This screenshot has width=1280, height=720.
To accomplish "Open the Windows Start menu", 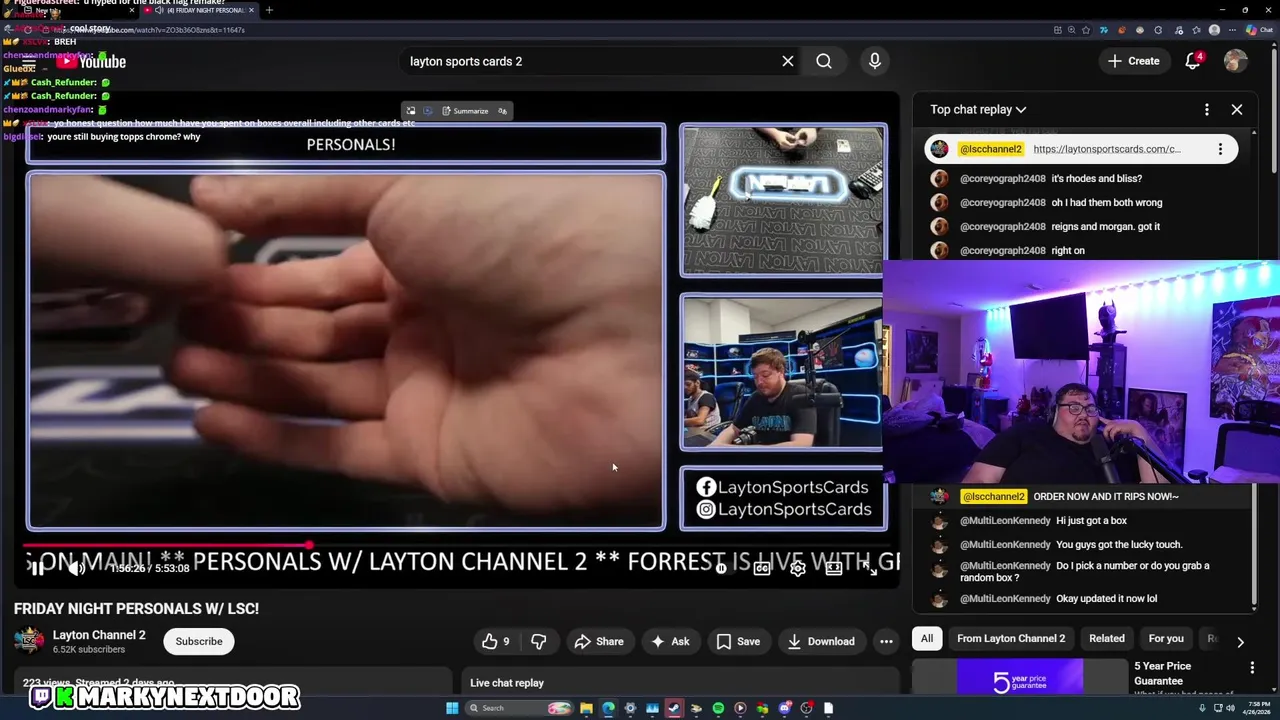I will pos(452,708).
